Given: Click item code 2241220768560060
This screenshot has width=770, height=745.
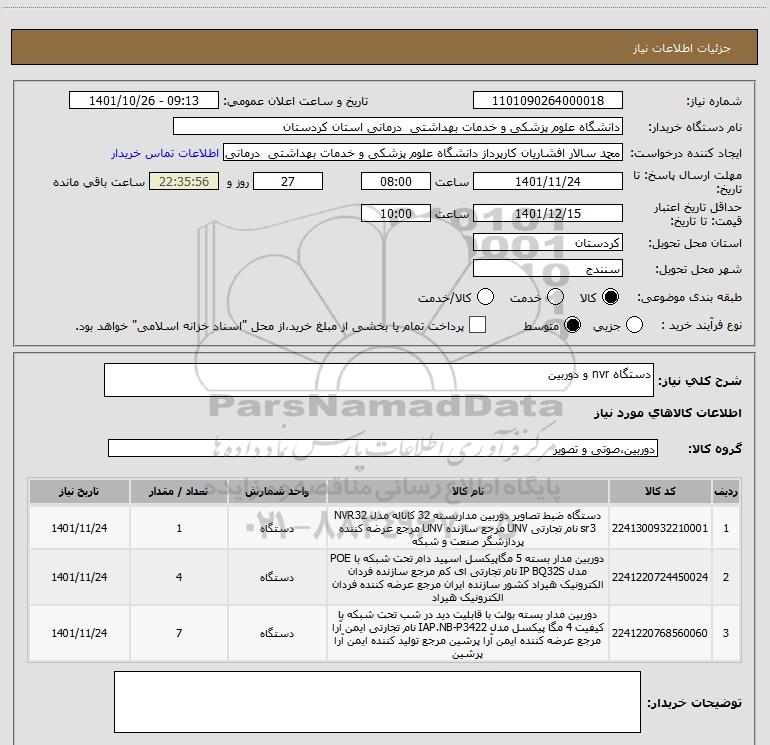Looking at the screenshot, I should (660, 633).
